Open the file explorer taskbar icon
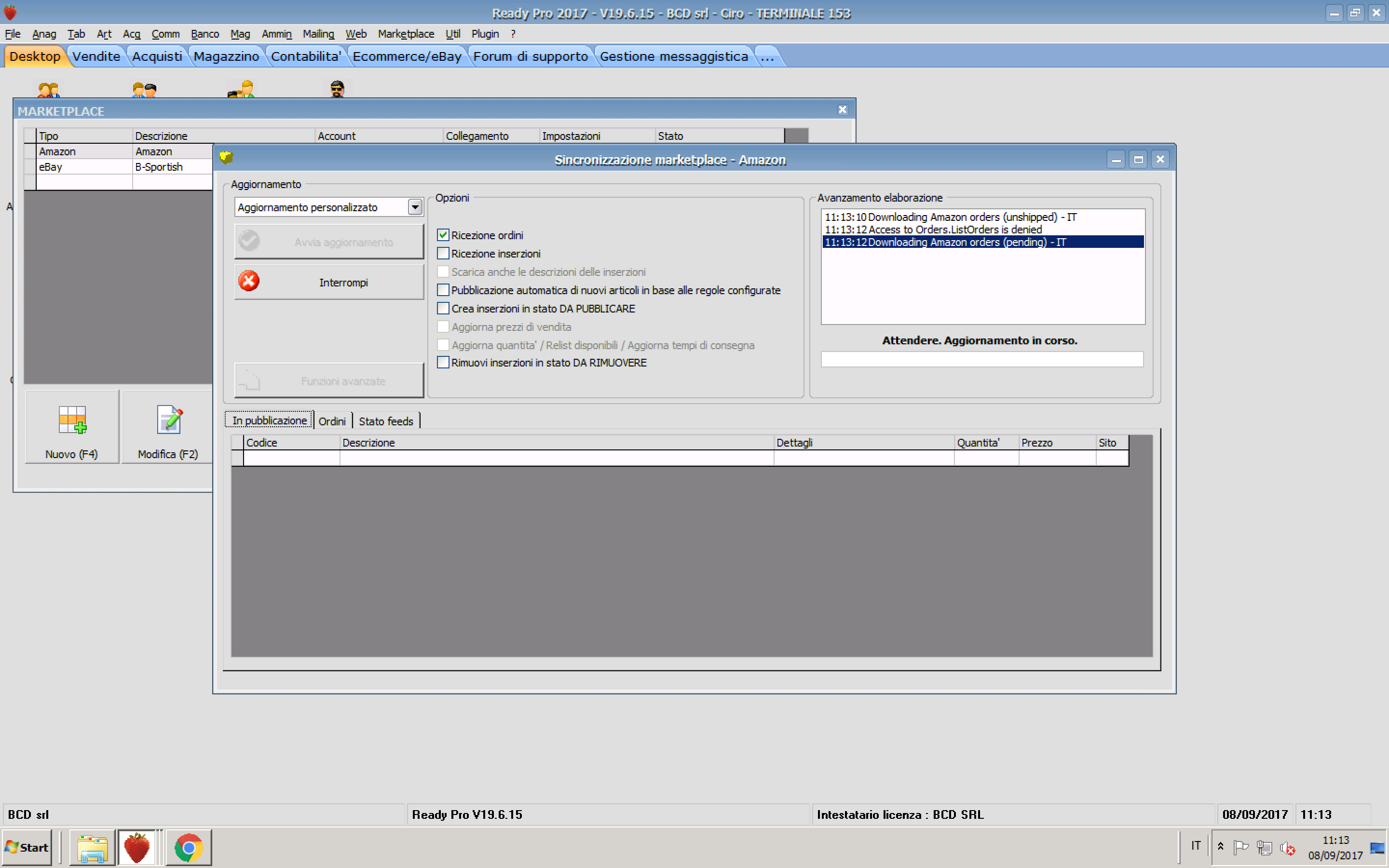 coord(92,847)
